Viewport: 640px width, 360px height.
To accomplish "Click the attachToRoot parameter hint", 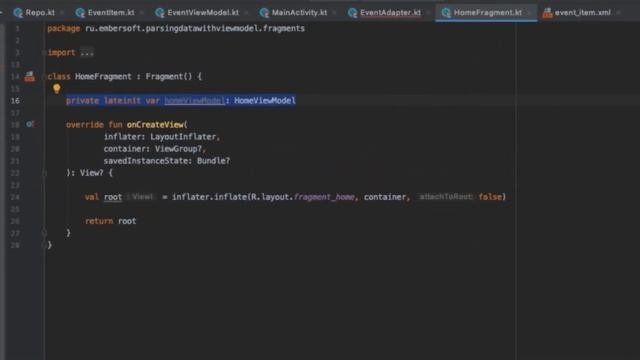I will pos(446,197).
